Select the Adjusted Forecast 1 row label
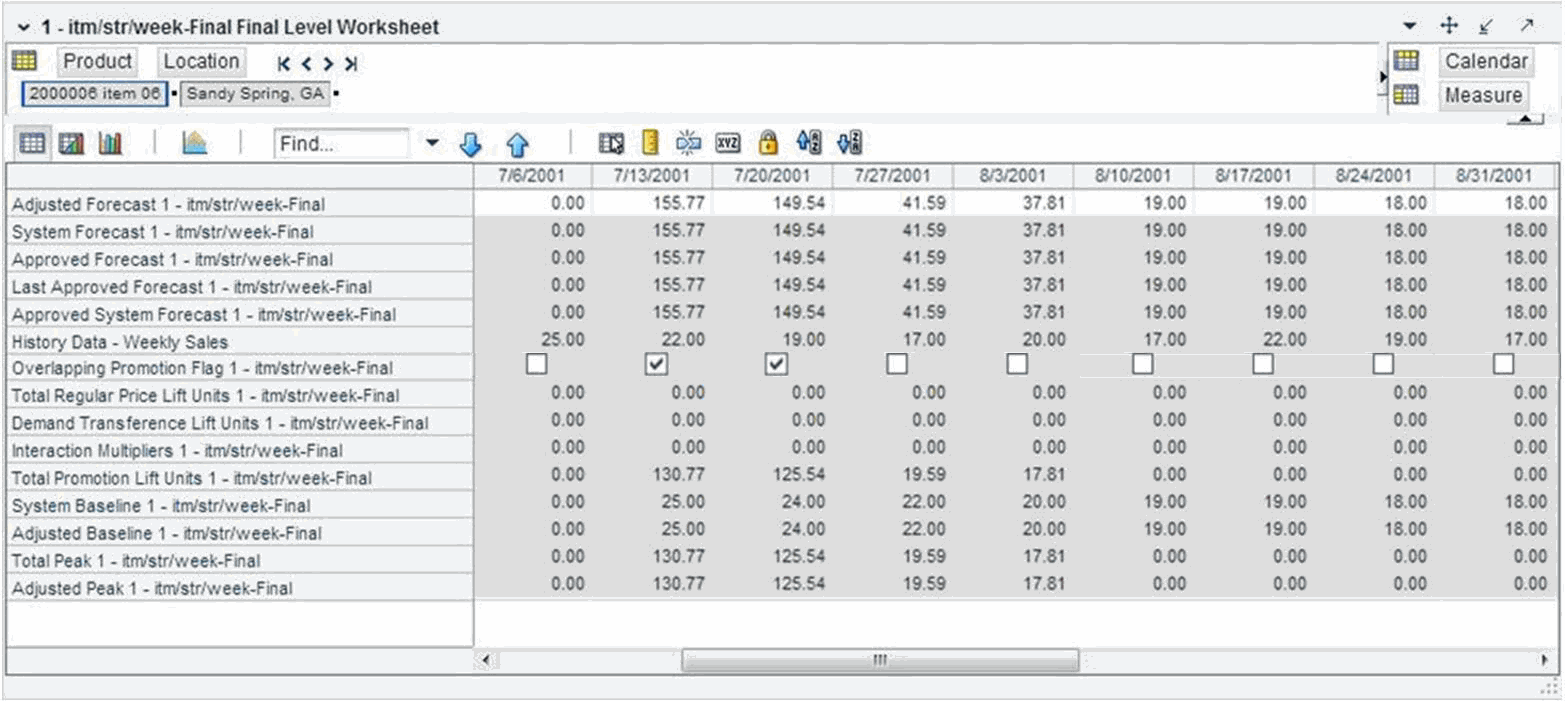 (239, 204)
